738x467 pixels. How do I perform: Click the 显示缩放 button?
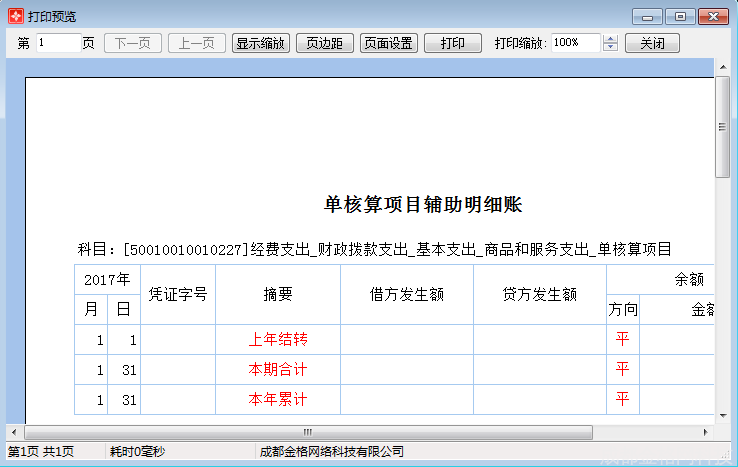click(x=261, y=43)
